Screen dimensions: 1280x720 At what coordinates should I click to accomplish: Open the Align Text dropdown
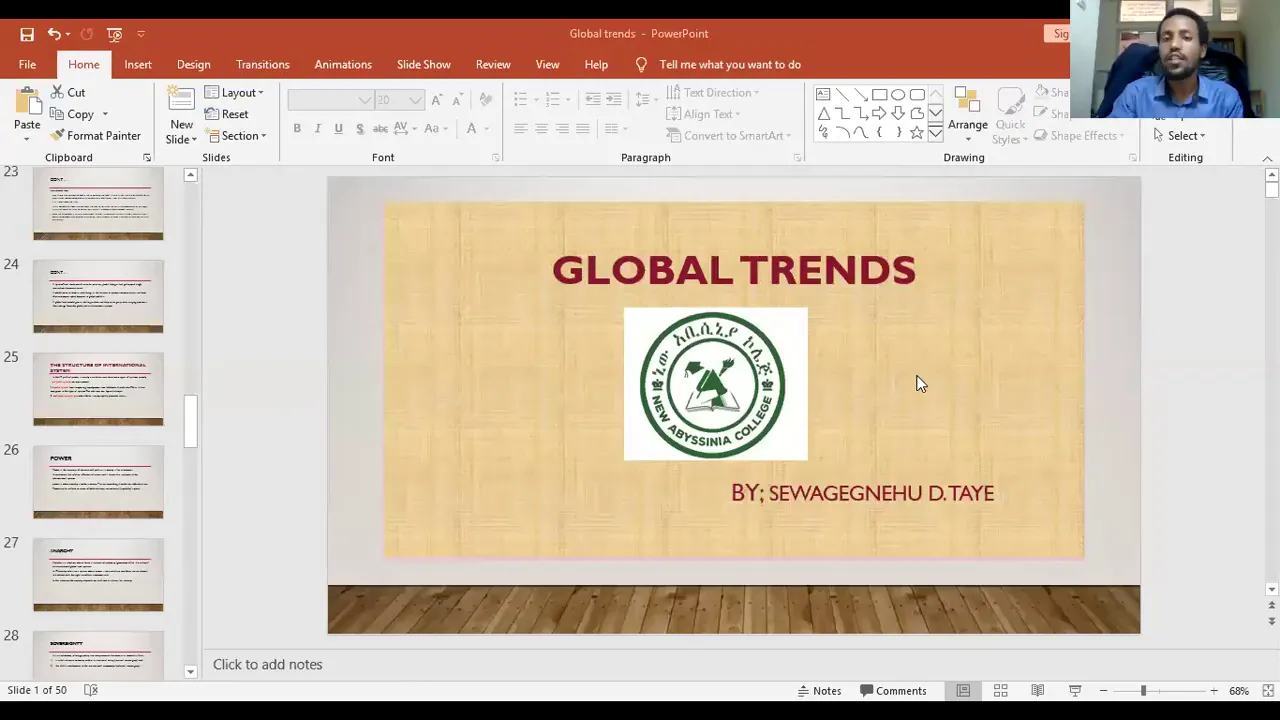click(706, 114)
